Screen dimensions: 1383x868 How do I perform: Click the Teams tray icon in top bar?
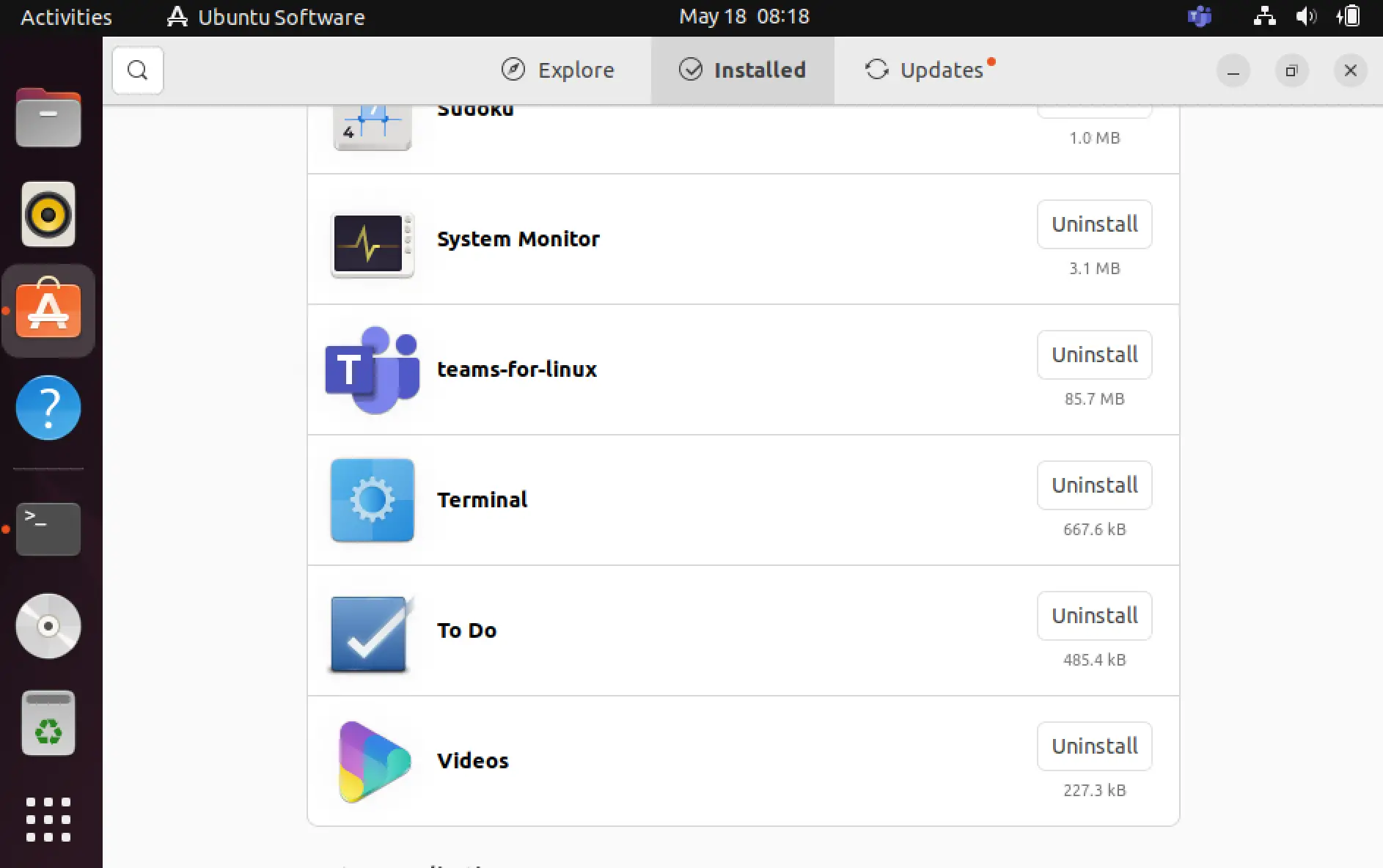[x=1200, y=16]
